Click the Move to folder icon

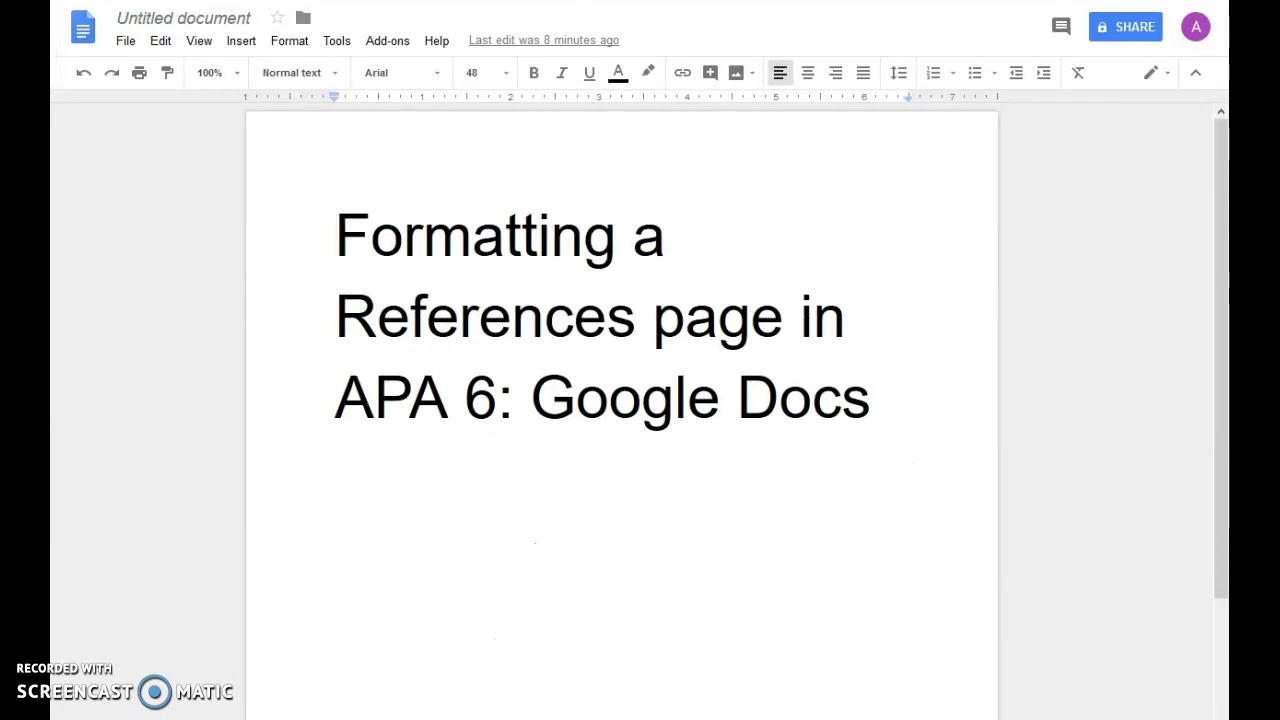(x=303, y=17)
